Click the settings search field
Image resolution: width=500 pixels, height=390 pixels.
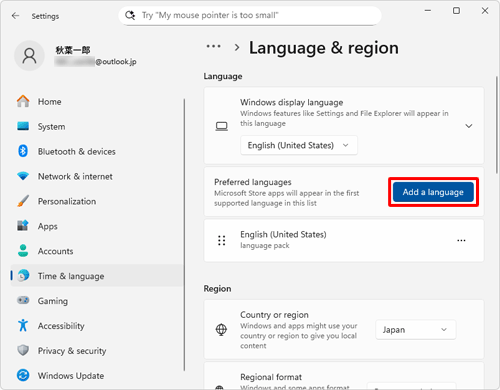tap(250, 15)
